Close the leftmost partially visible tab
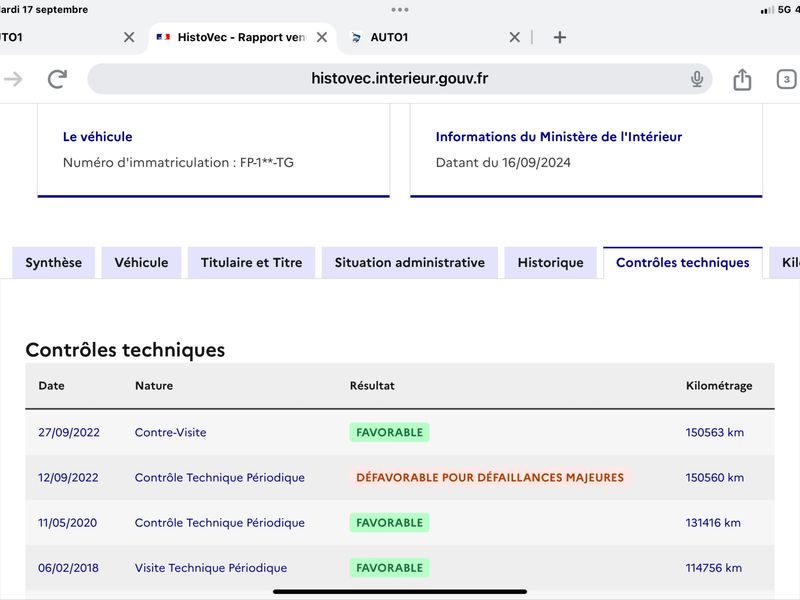This screenshot has height=600, width=800. (x=129, y=37)
